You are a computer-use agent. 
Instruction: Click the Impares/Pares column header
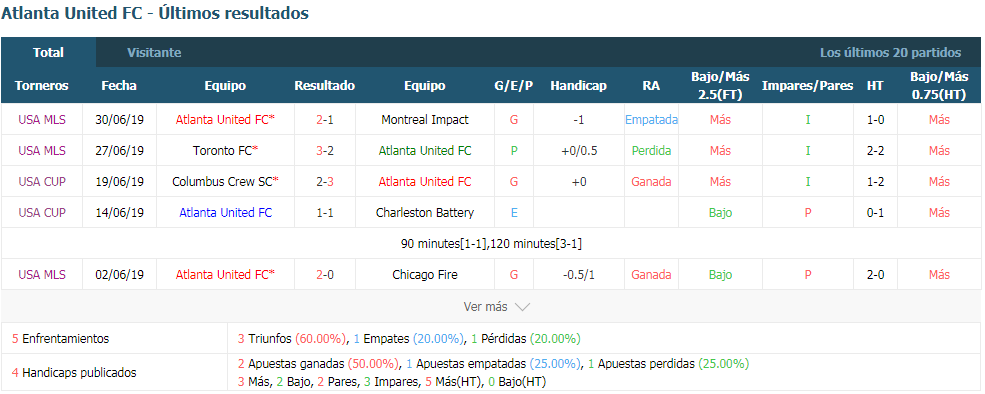pos(807,85)
